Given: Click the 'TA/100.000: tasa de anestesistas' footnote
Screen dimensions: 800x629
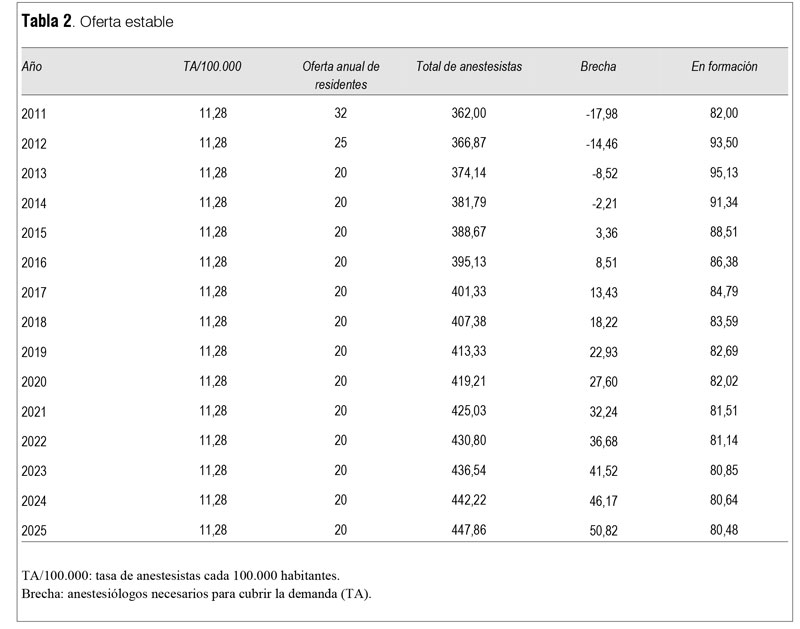Looking at the screenshot, I should [179, 576].
